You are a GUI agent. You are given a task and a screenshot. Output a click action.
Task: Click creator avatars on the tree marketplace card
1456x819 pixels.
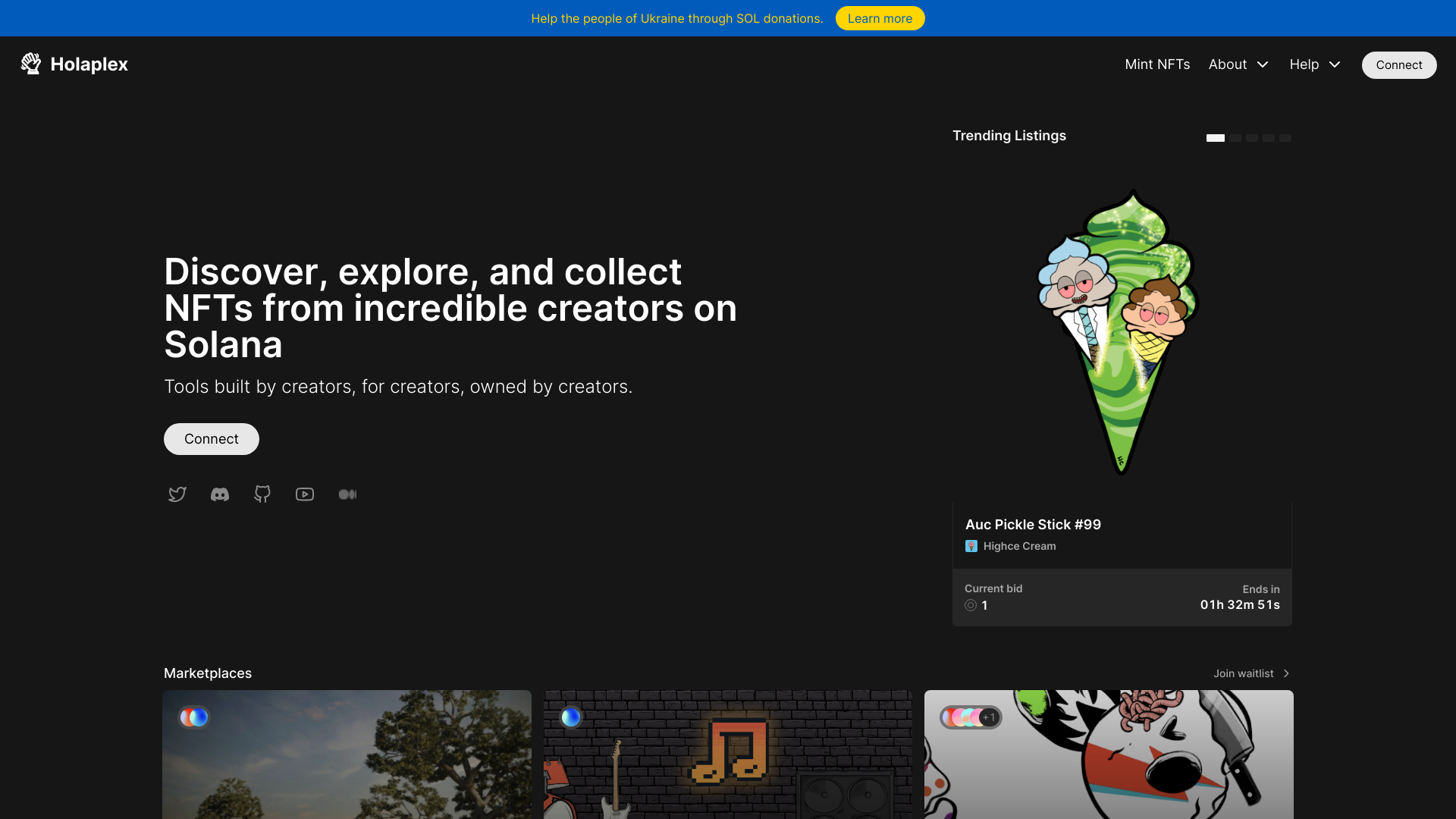pyautogui.click(x=194, y=717)
